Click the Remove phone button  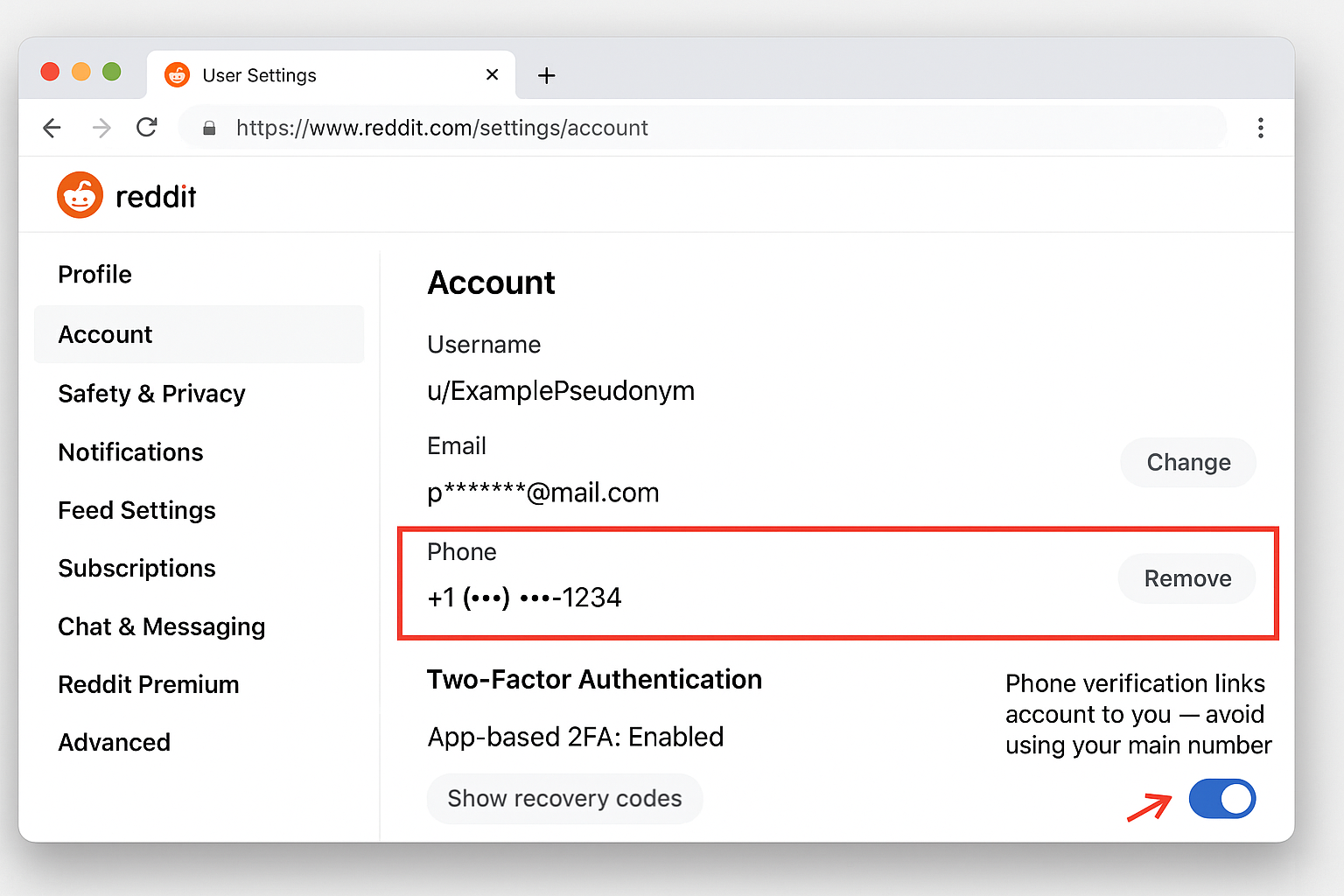pos(1187,578)
